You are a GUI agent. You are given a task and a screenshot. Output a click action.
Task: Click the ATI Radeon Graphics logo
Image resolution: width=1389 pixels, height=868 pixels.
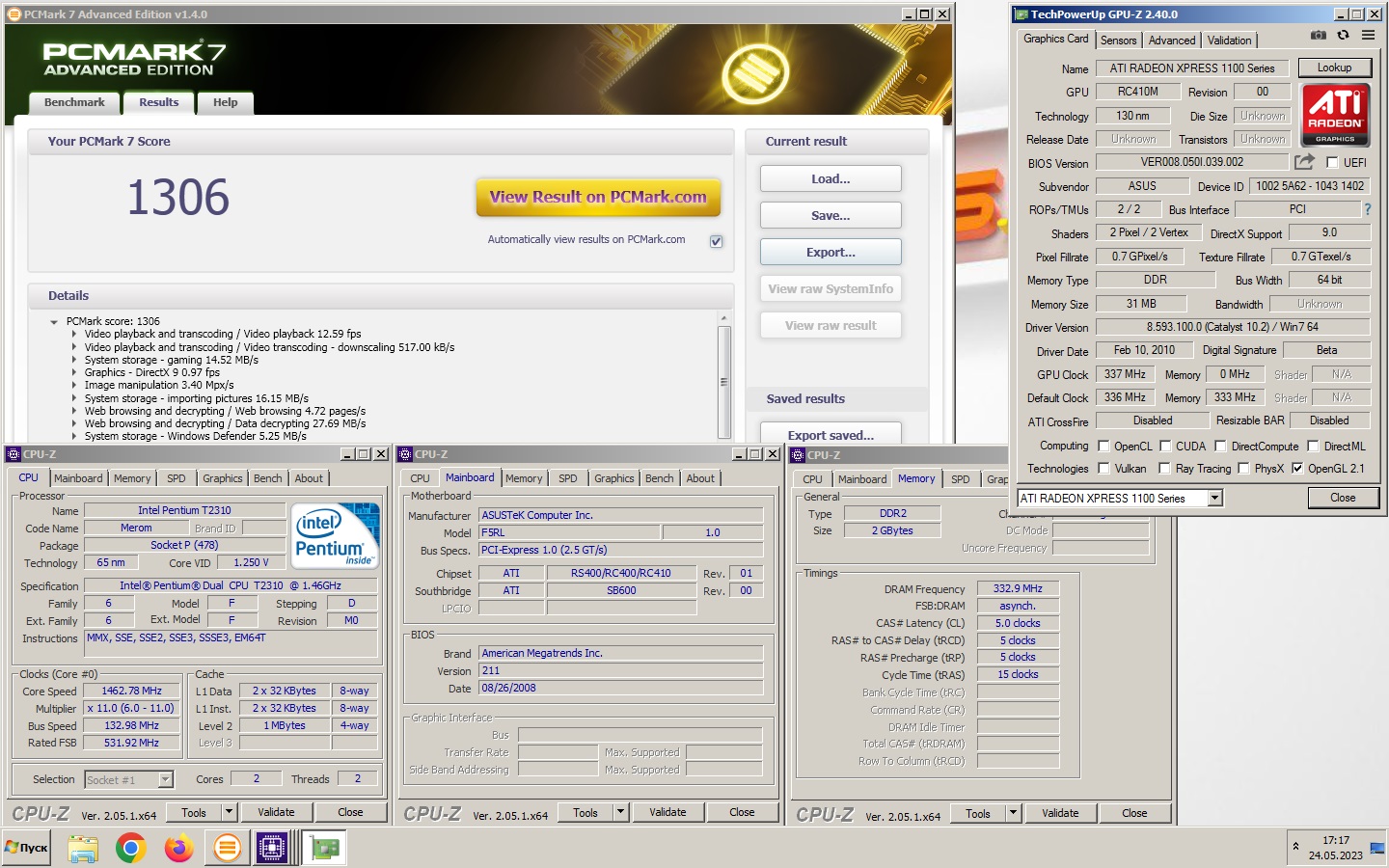click(1335, 115)
